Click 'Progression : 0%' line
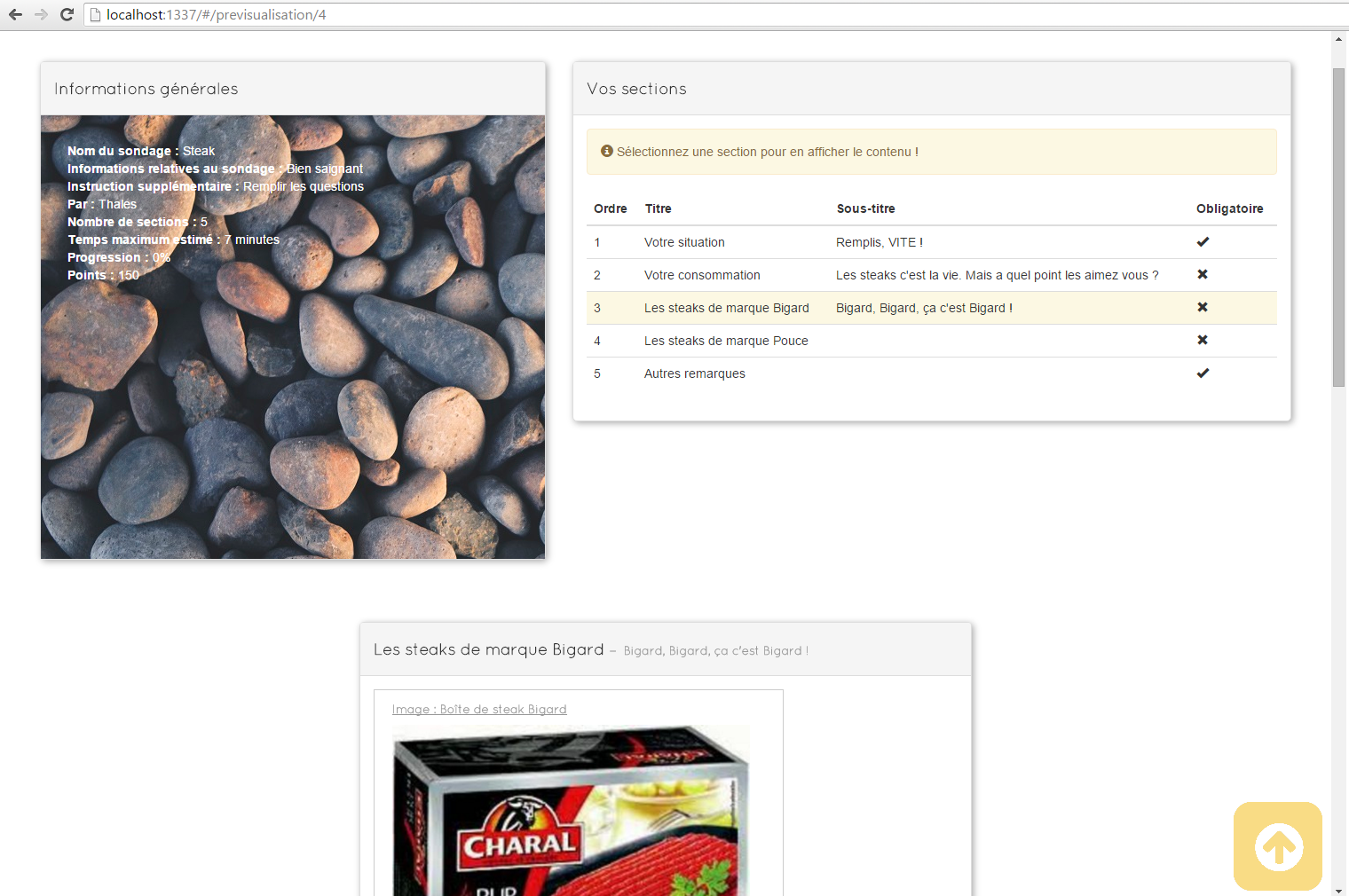Image resolution: width=1349 pixels, height=896 pixels. pos(119,257)
